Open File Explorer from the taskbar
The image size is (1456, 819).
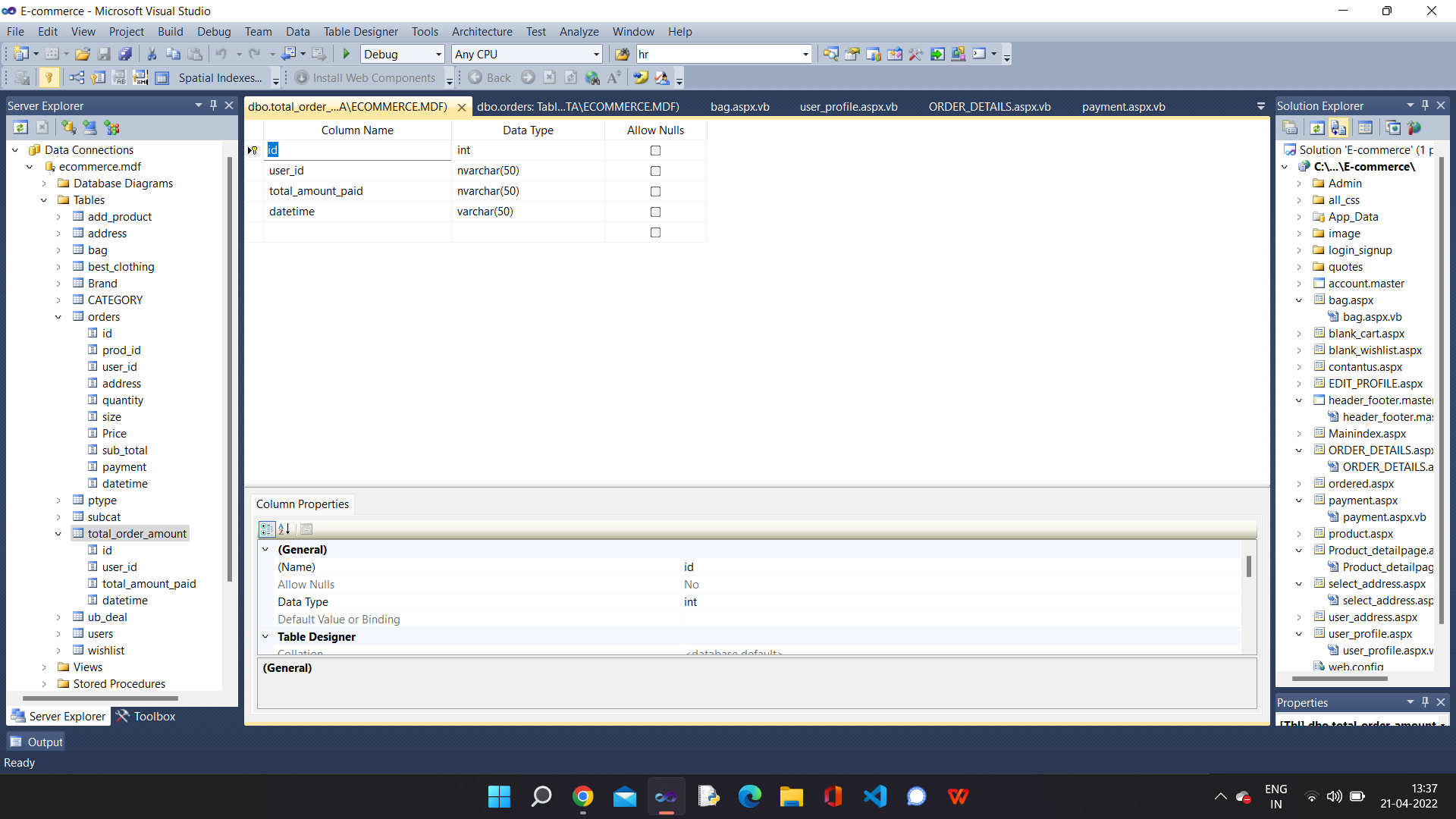tap(791, 796)
